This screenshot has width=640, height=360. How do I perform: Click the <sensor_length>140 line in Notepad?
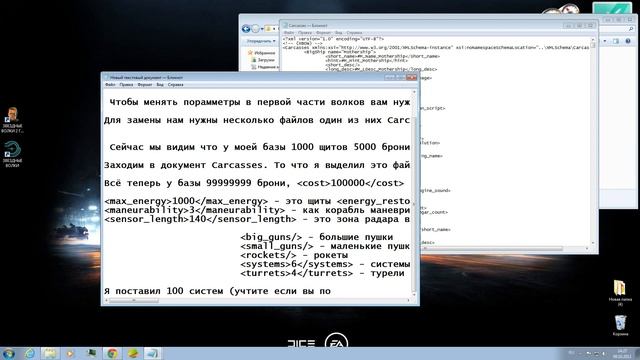[x=257, y=219]
